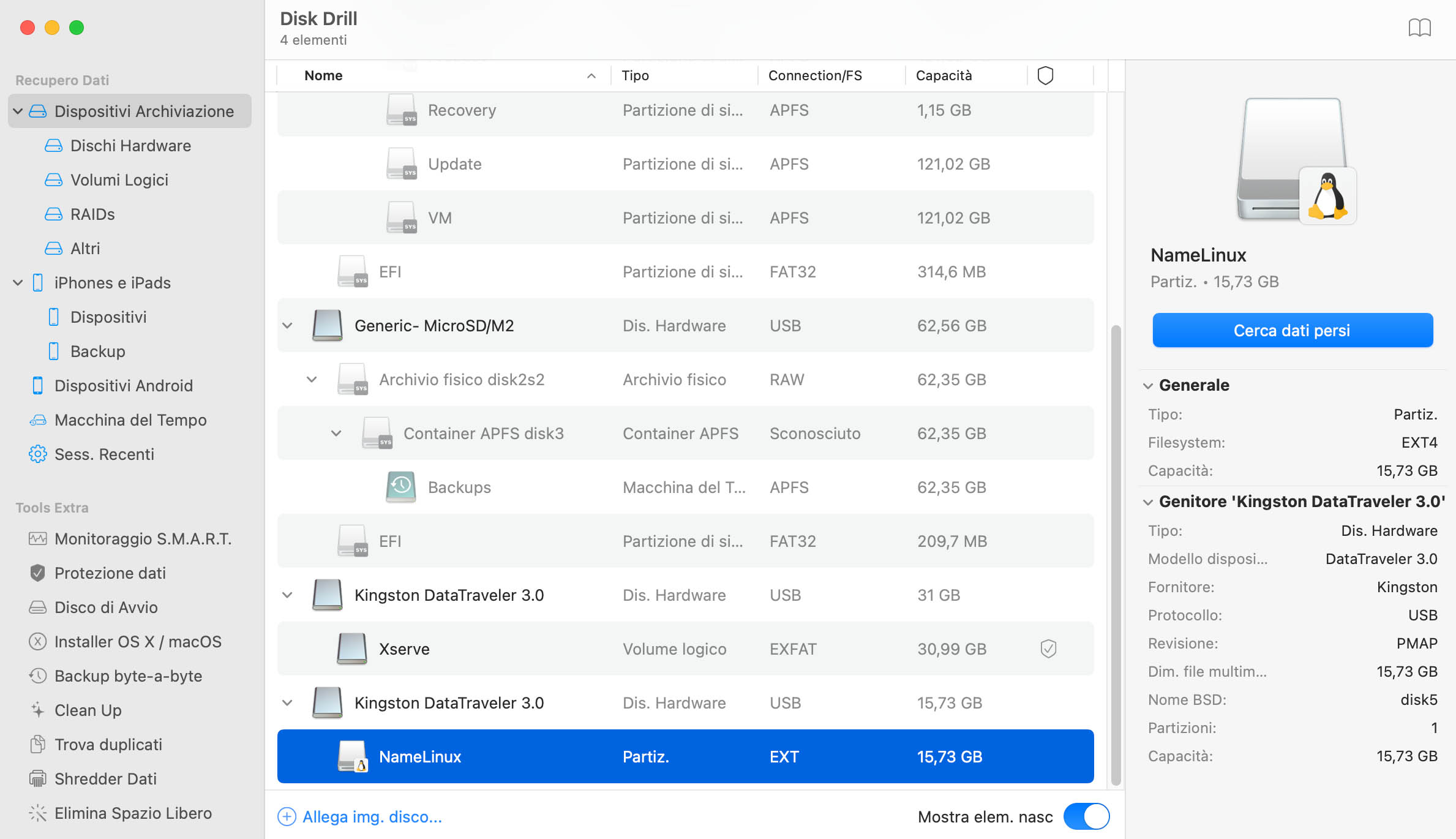Collapse the Genitore 'Kingston DataTraveler 3.0' section
Image resolution: width=1456 pixels, height=839 pixels.
pos(1148,502)
